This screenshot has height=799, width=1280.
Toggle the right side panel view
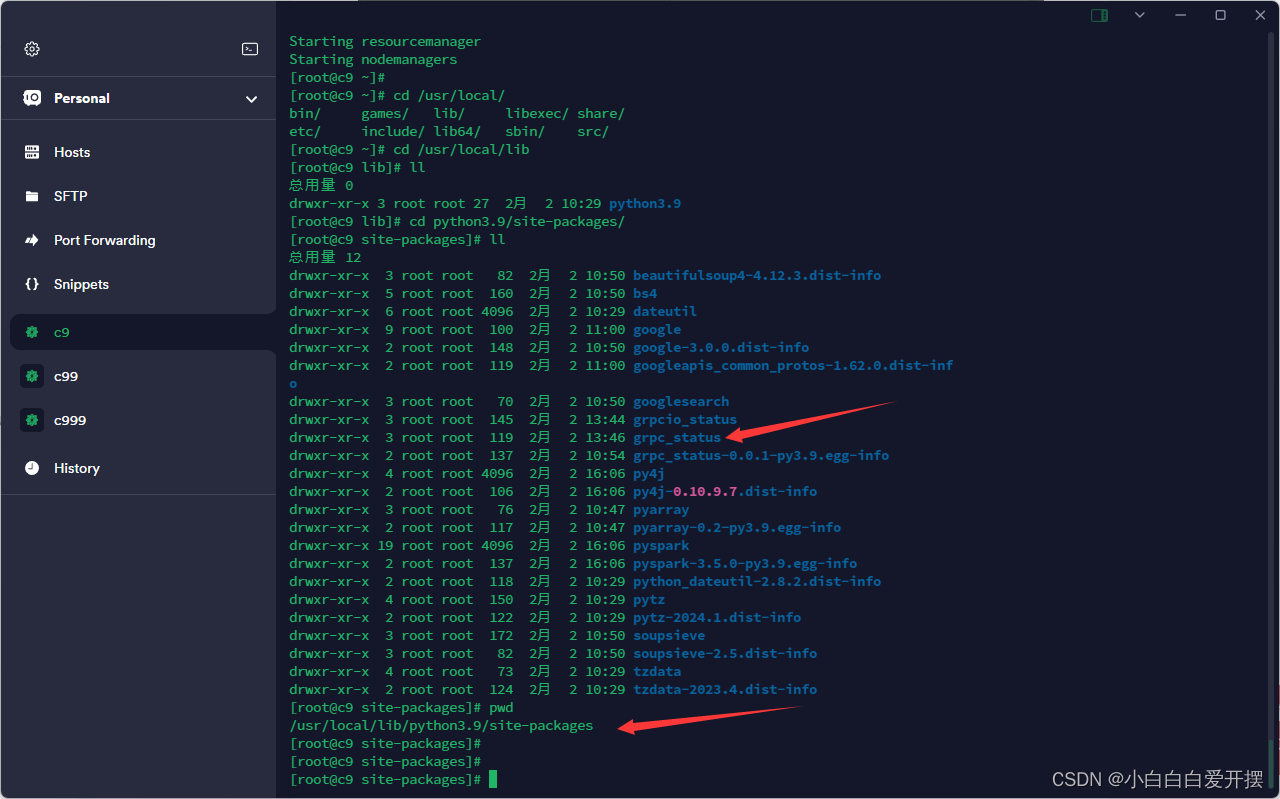pos(1098,15)
